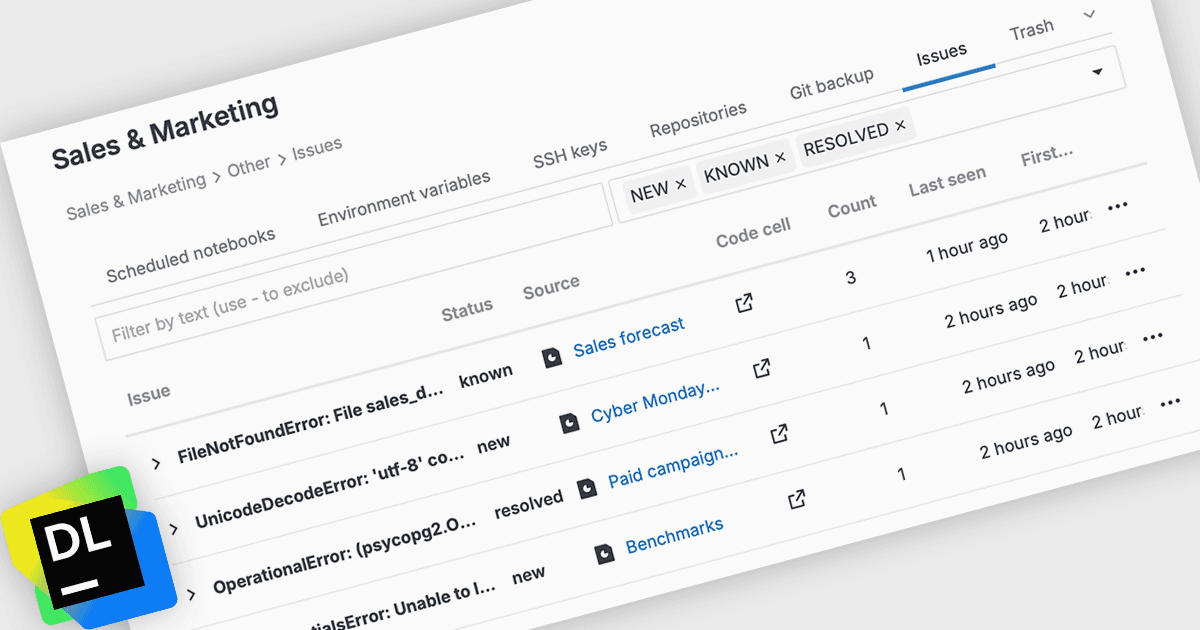This screenshot has height=630, width=1200.
Task: Click notebook icon beside Sales forecast
Action: coord(552,357)
